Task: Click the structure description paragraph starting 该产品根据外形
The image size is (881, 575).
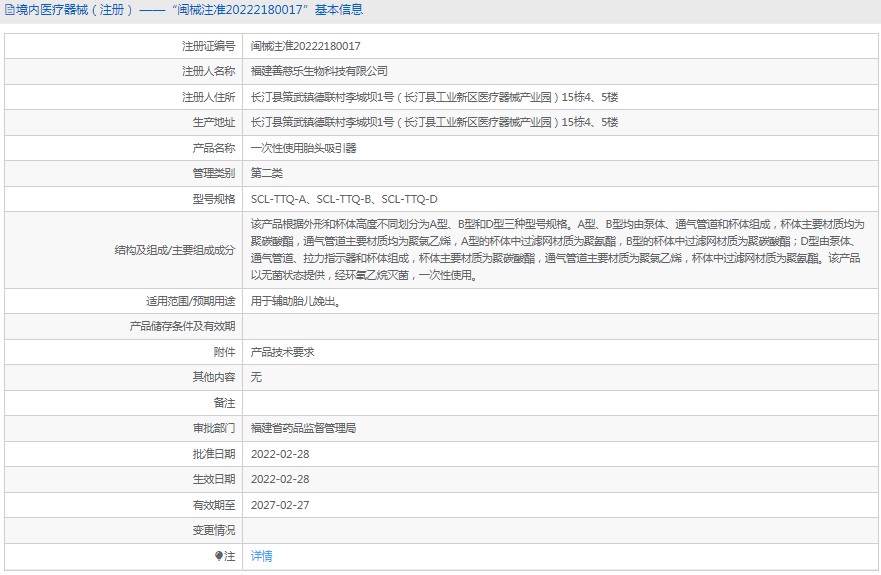Action: 557,250
